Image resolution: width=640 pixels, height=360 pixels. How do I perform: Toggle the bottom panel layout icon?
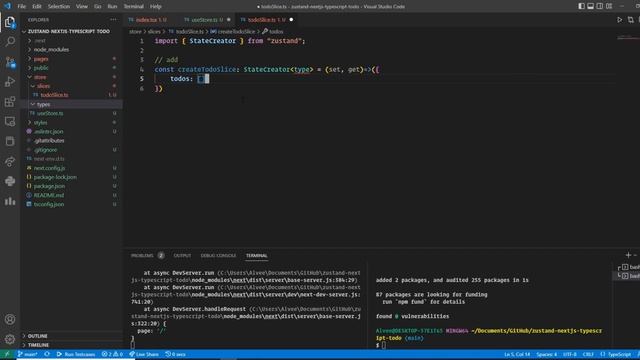pos(591,6)
